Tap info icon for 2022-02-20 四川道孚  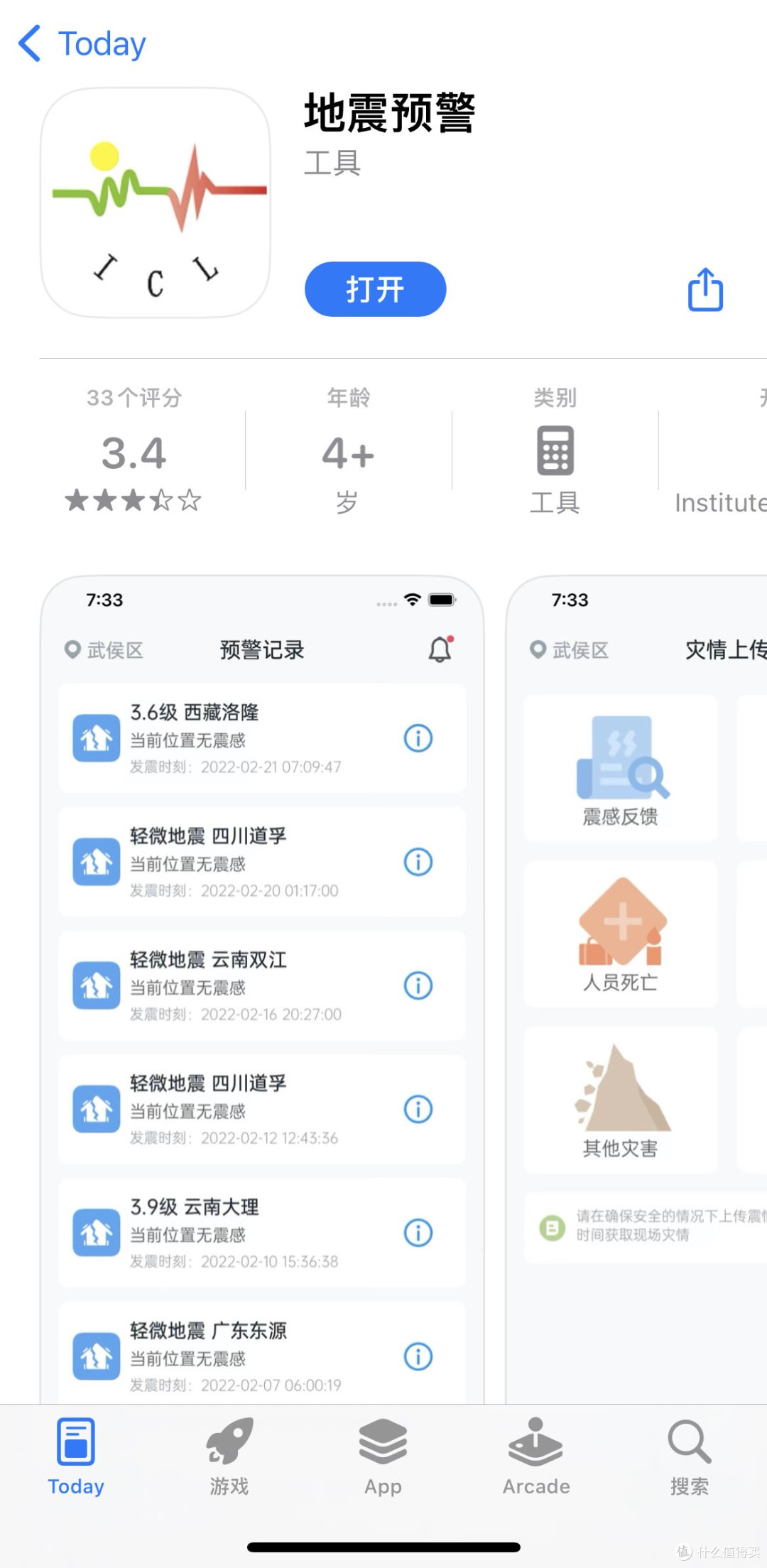(x=418, y=862)
